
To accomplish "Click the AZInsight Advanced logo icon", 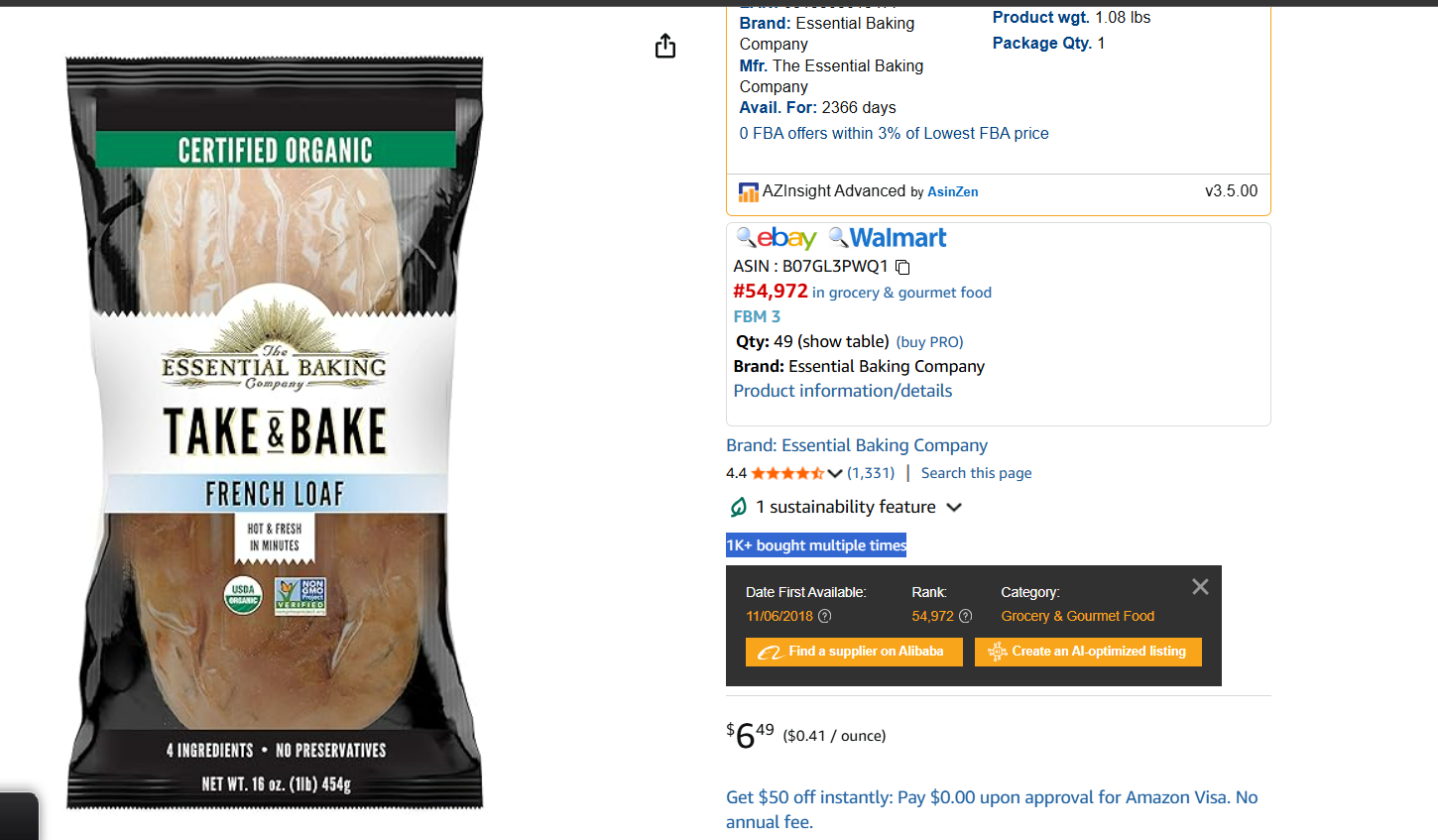I will tap(748, 191).
